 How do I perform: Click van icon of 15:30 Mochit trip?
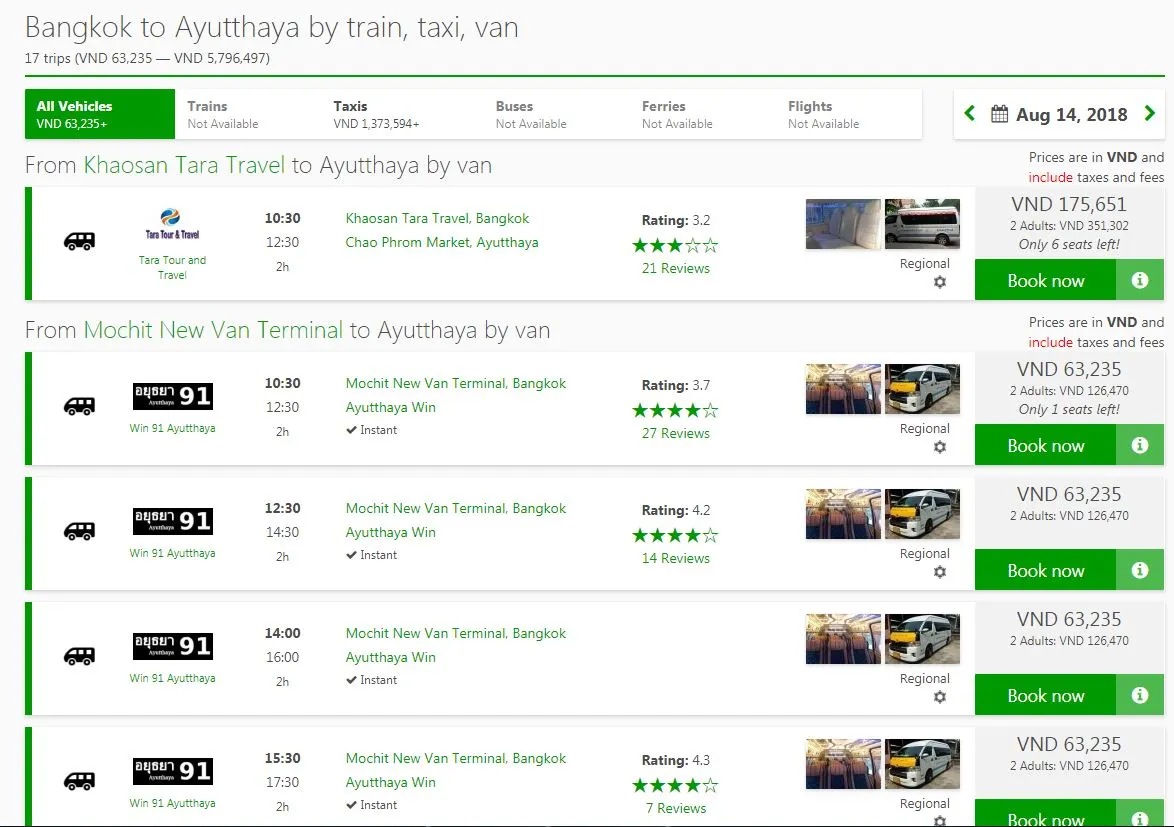79,781
